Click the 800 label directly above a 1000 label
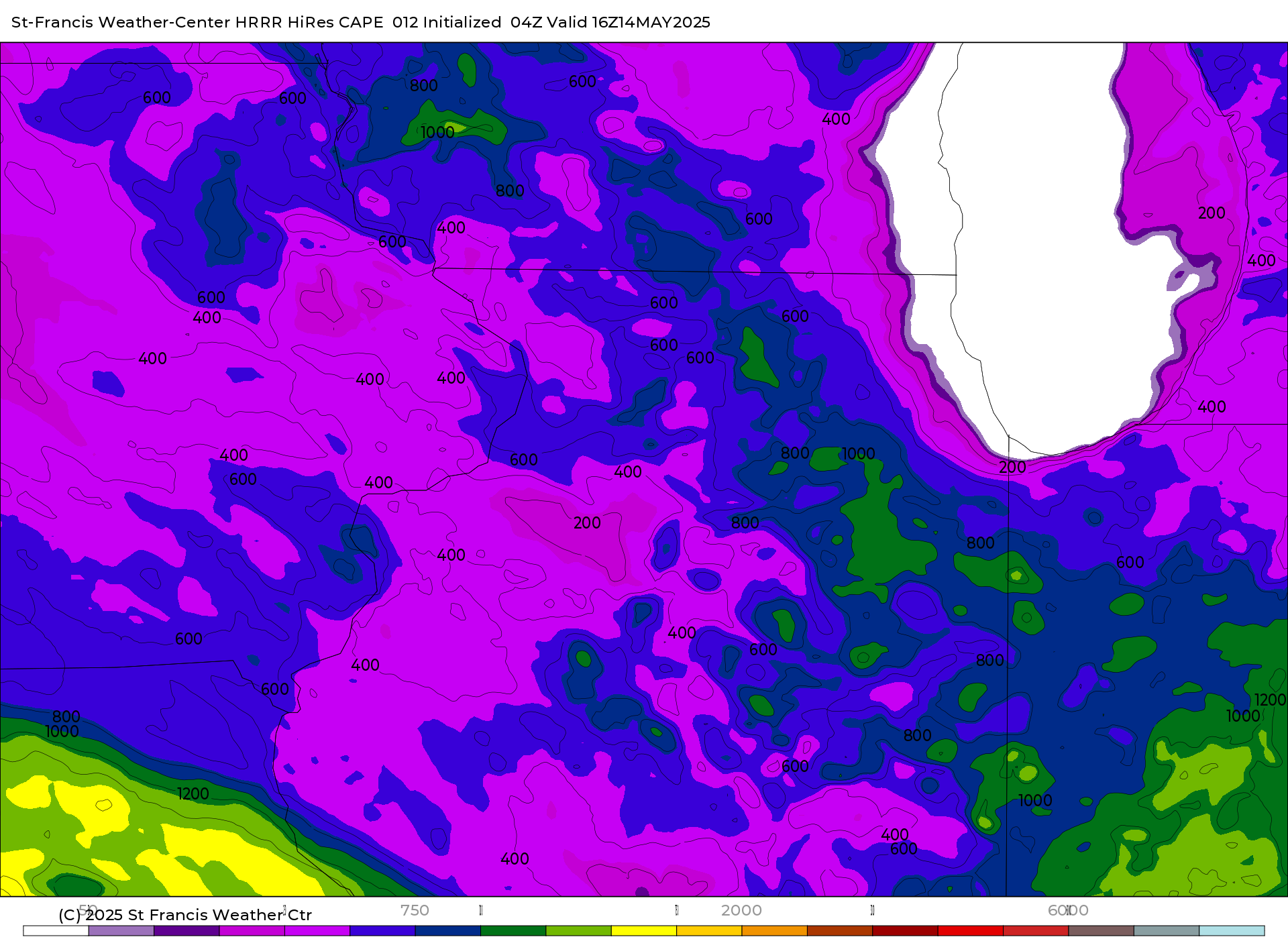The image size is (1288, 939). pyautogui.click(x=66, y=717)
